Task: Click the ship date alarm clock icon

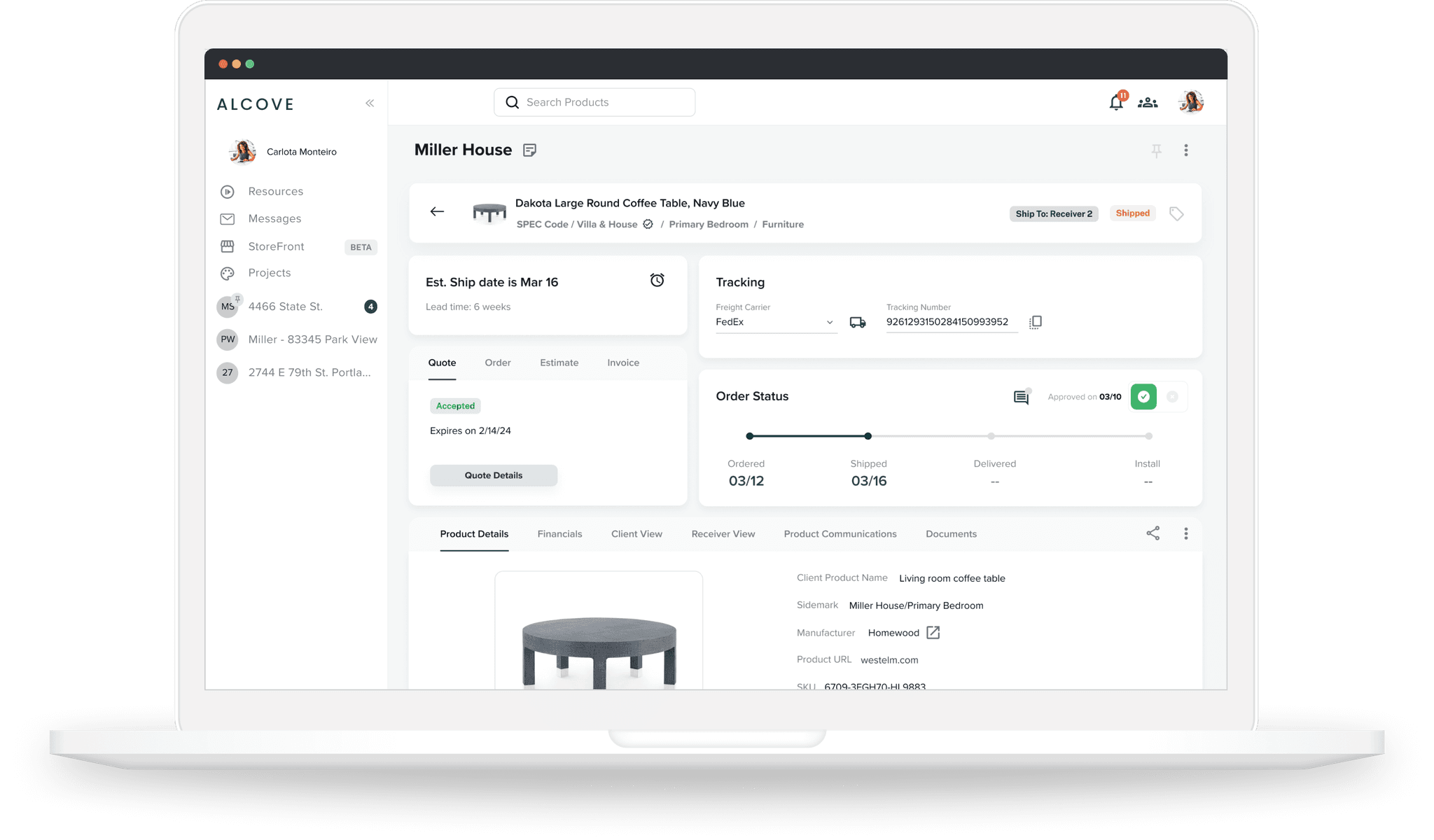Action: click(657, 281)
